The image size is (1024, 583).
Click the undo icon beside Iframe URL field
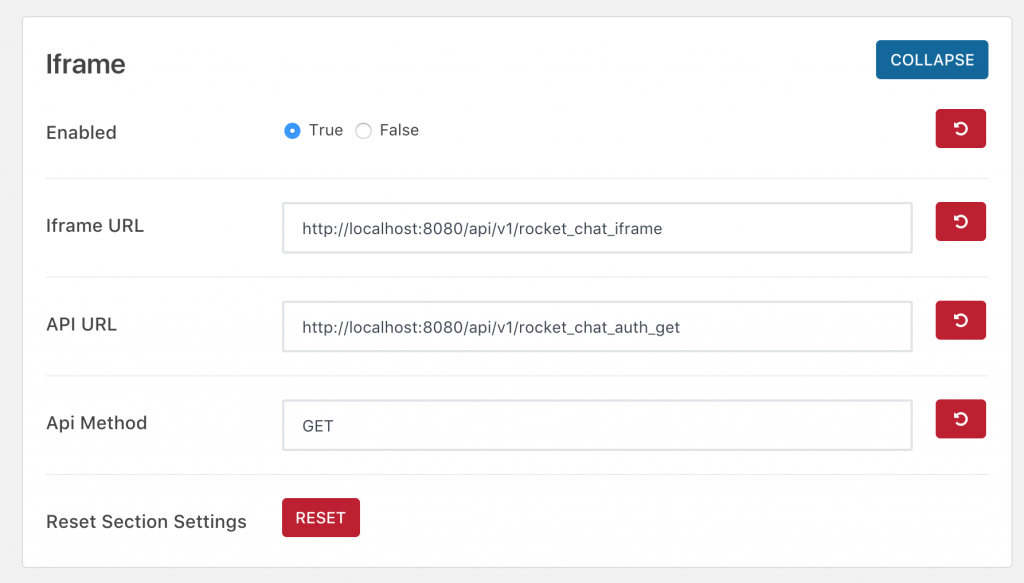tap(960, 221)
